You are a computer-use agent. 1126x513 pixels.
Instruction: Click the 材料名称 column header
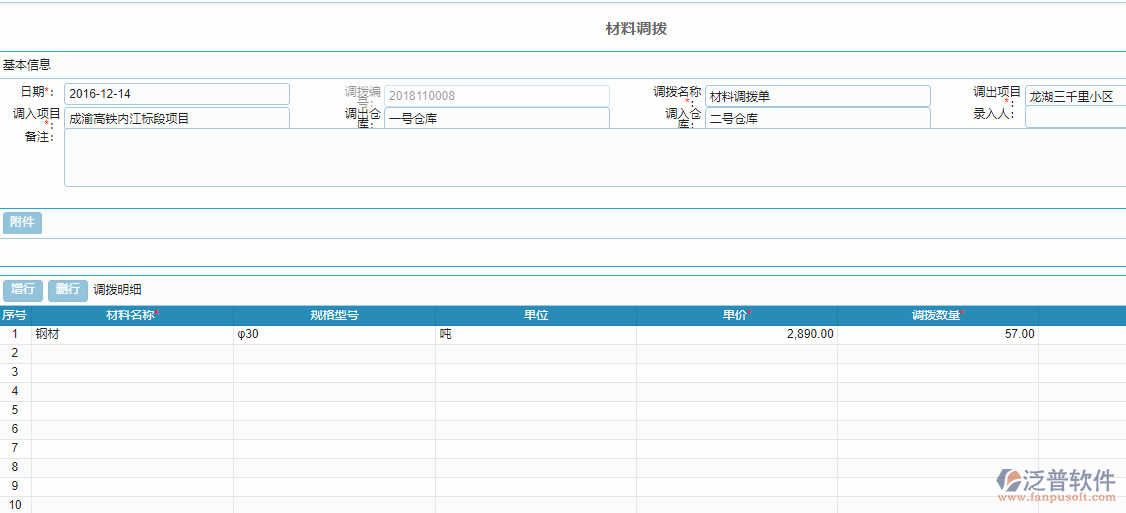tap(132, 315)
